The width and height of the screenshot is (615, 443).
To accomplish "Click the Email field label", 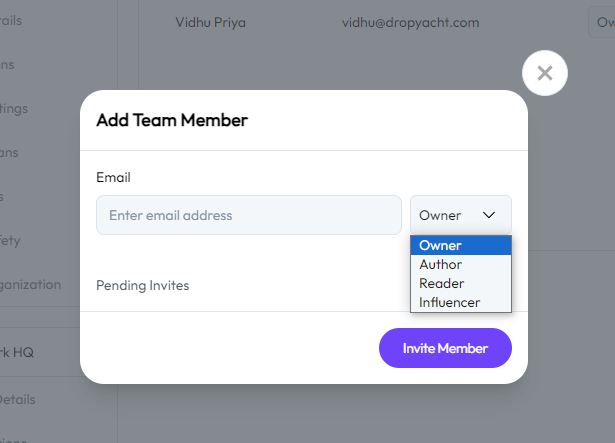I will [x=113, y=177].
